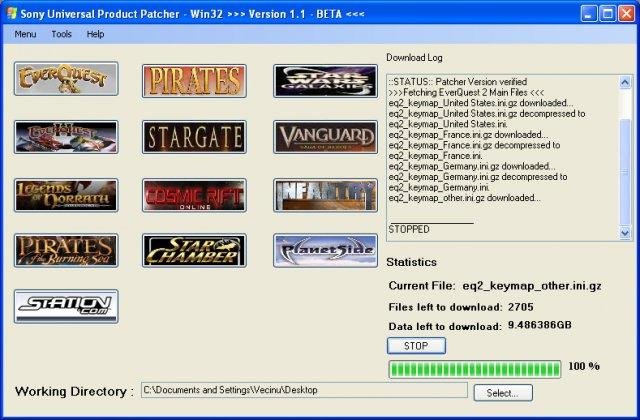The image size is (640, 420).
Task: Choose the Star Chamber game logo
Action: [x=194, y=251]
